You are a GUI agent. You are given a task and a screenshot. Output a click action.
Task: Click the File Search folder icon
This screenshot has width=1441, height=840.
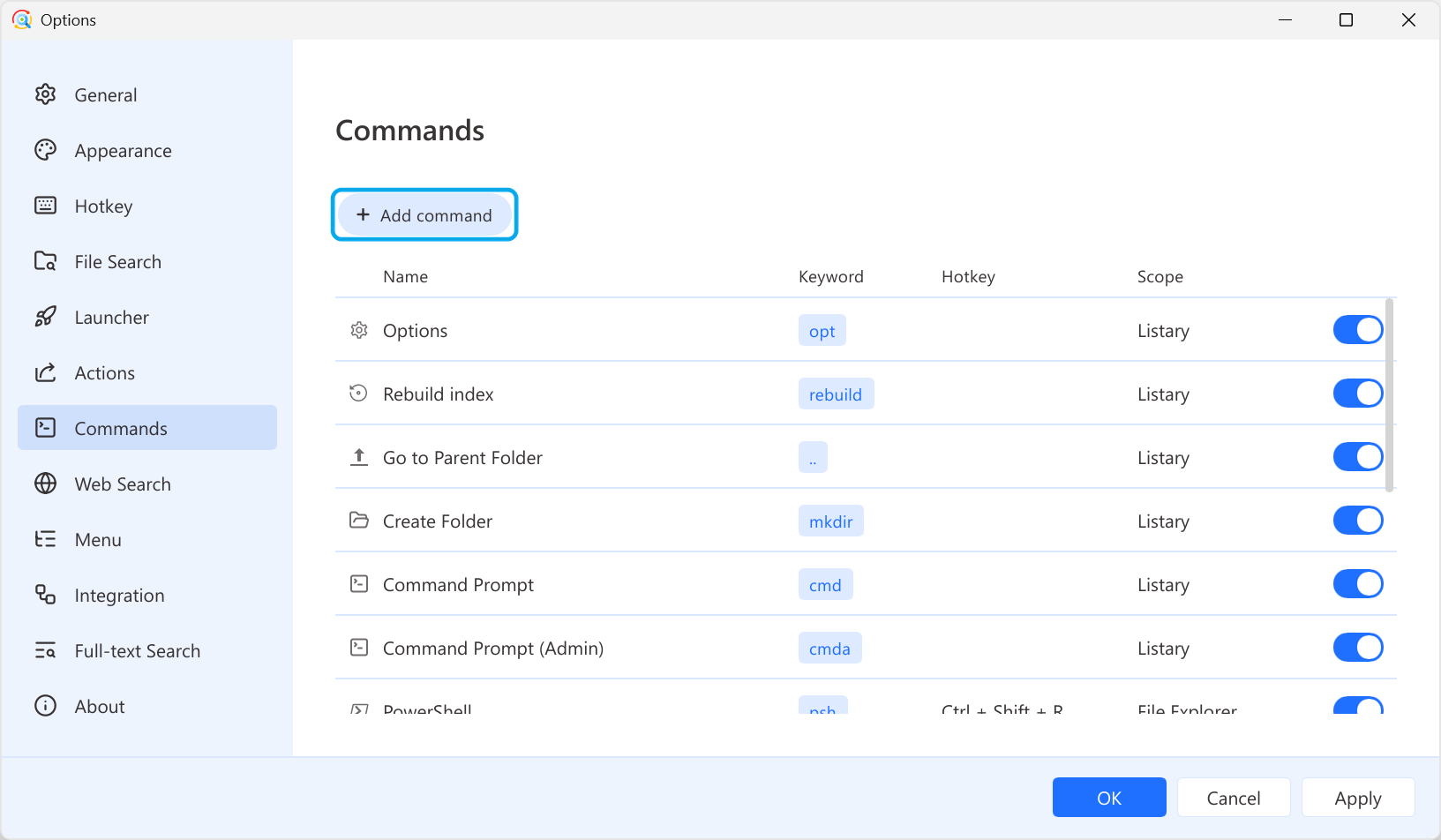45,261
